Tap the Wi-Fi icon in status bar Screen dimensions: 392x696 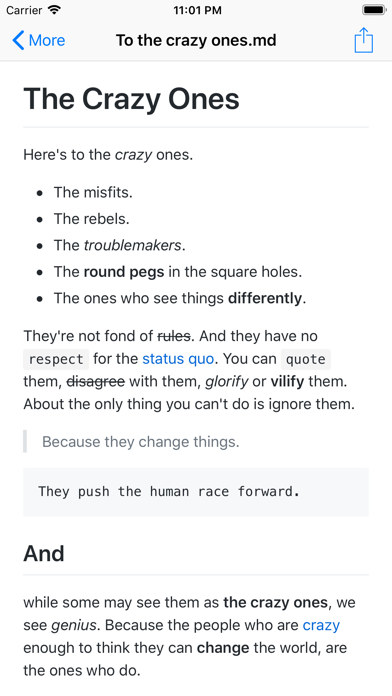click(x=54, y=10)
